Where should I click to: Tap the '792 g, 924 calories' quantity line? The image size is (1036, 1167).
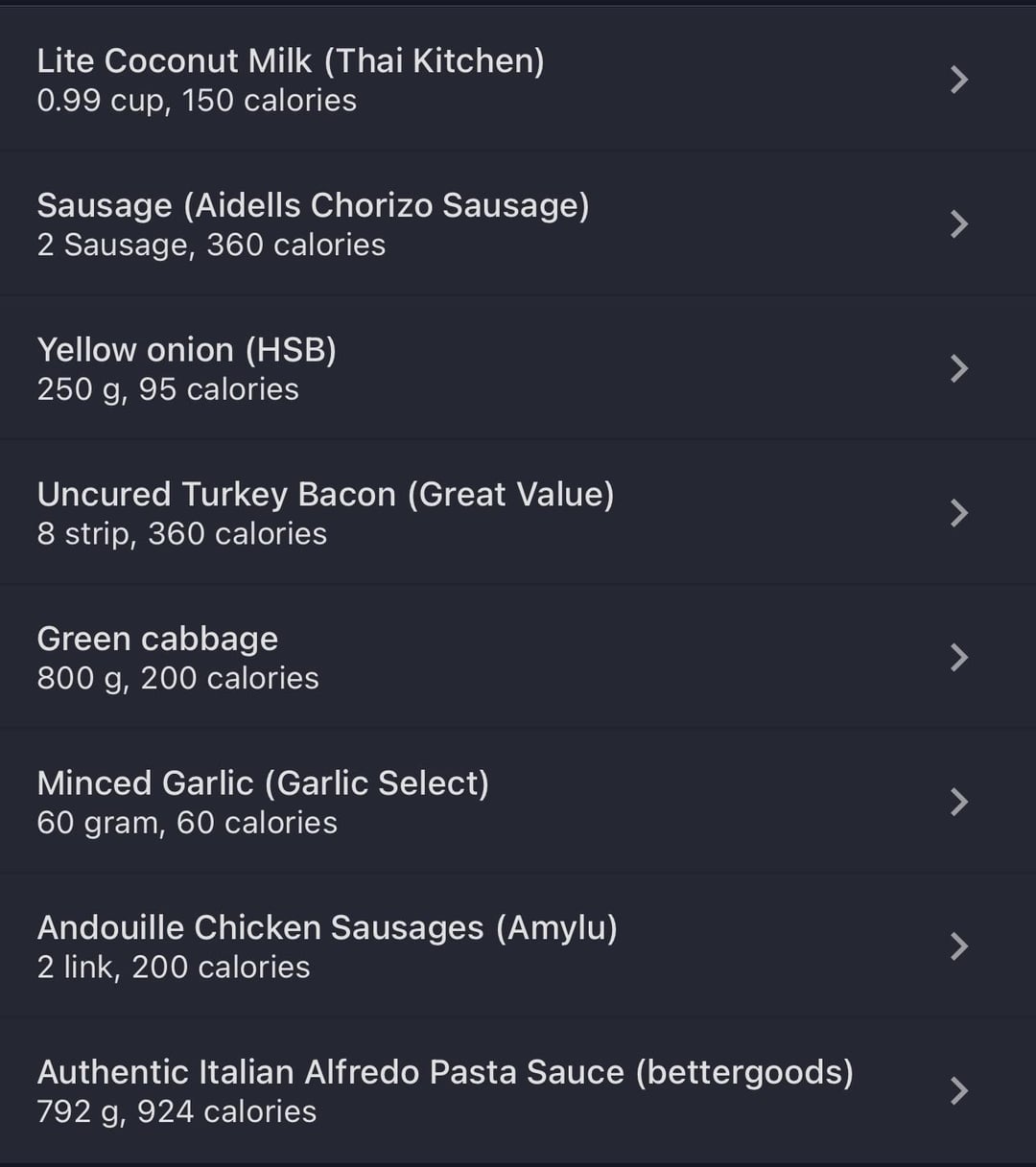(x=177, y=1112)
